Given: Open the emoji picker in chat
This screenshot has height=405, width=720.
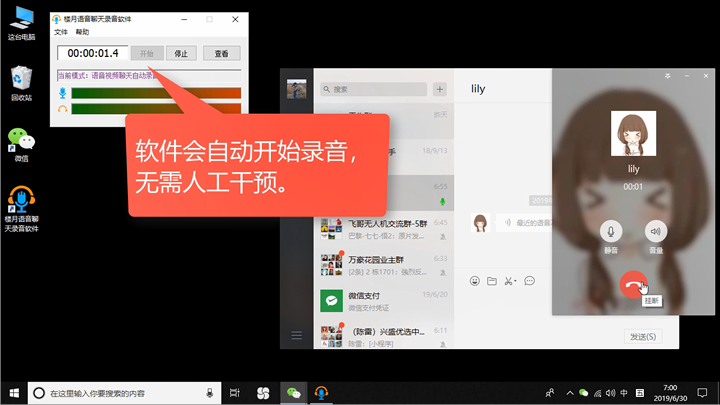Looking at the screenshot, I should click(x=475, y=281).
